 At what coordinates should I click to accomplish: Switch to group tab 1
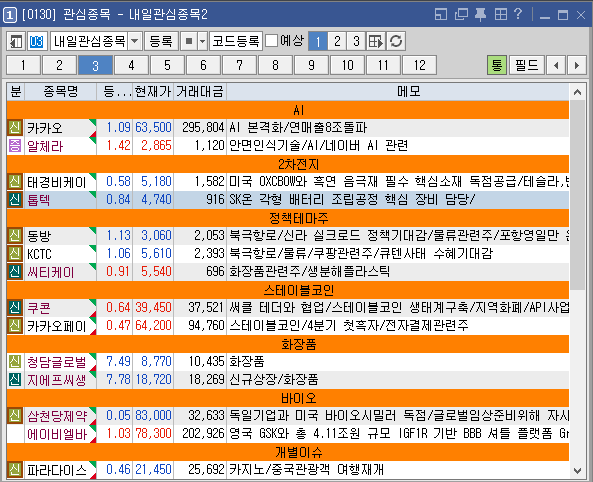click(x=23, y=65)
